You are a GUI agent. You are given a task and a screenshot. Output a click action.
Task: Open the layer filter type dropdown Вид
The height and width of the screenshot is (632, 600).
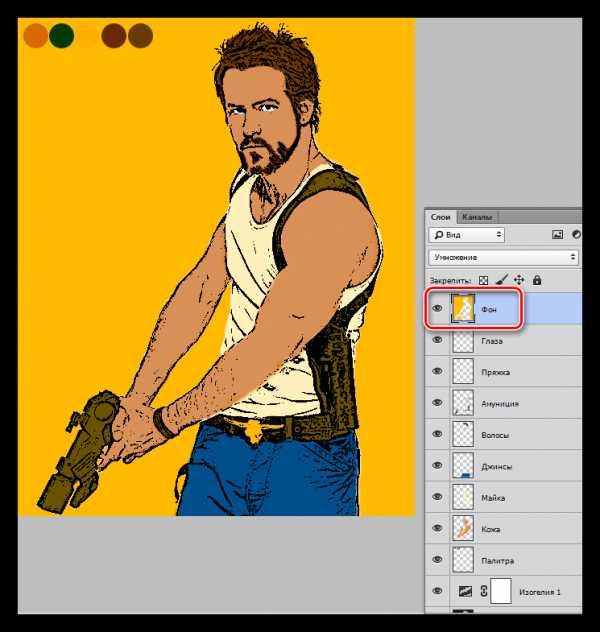[466, 234]
